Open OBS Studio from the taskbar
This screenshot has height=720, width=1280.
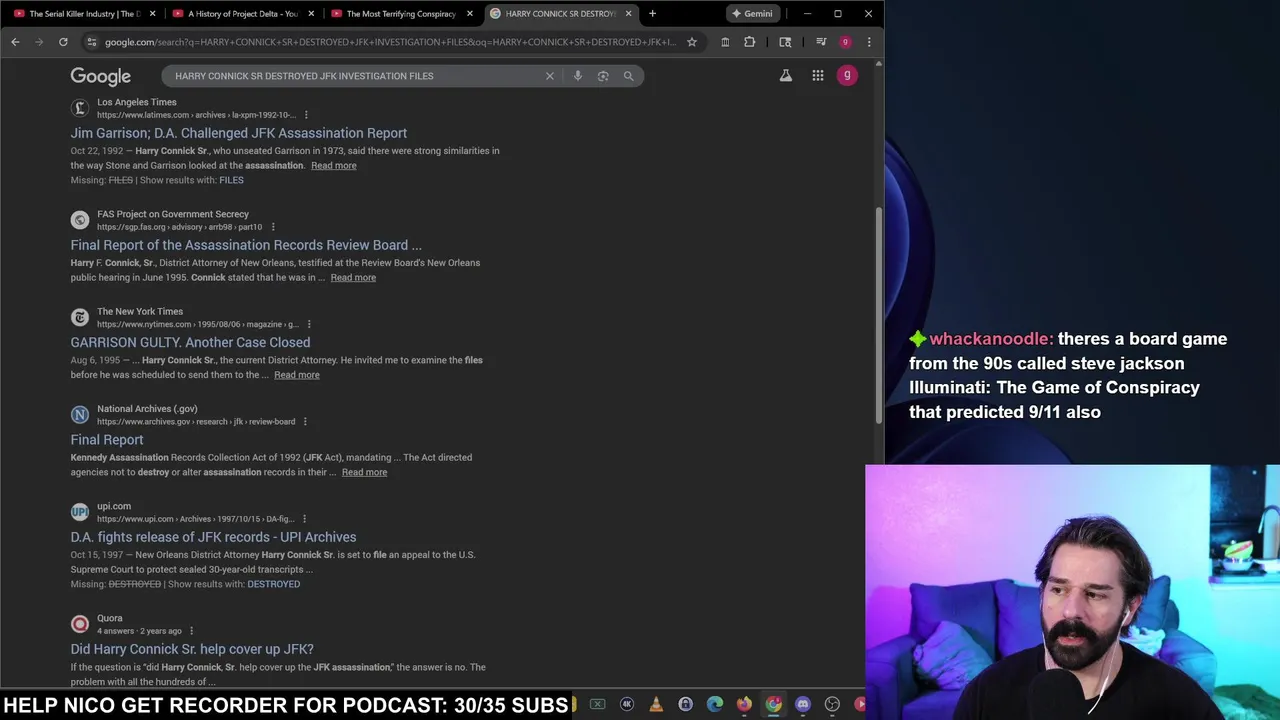pyautogui.click(x=832, y=704)
